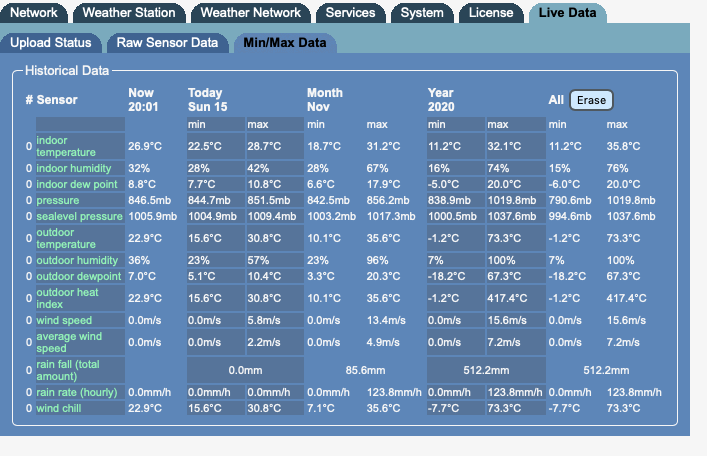The height and width of the screenshot is (456, 707).
Task: Open the Weather Network tab
Action: coord(250,13)
